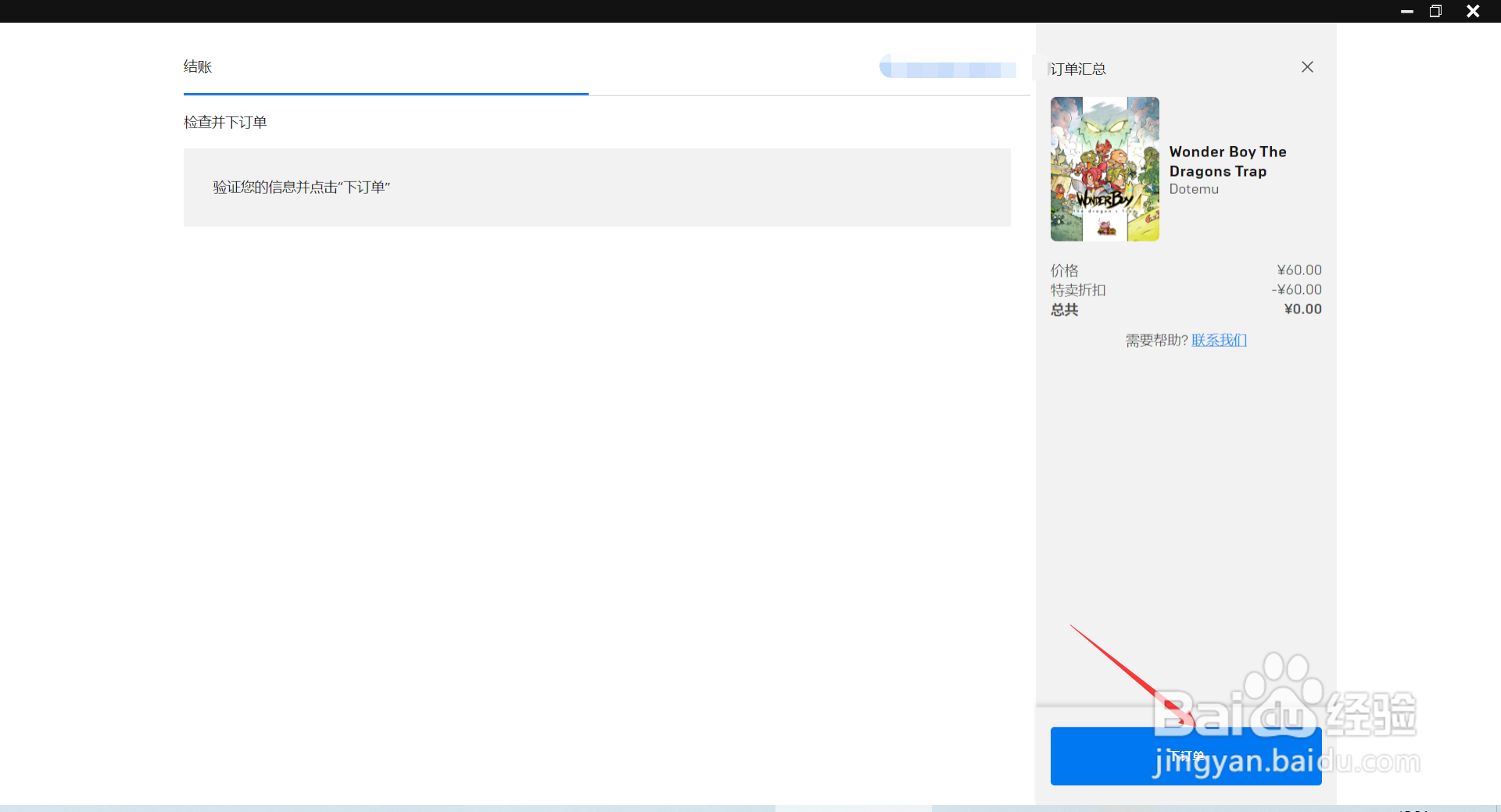Close the checkout window with title bar X

pos(1473,11)
